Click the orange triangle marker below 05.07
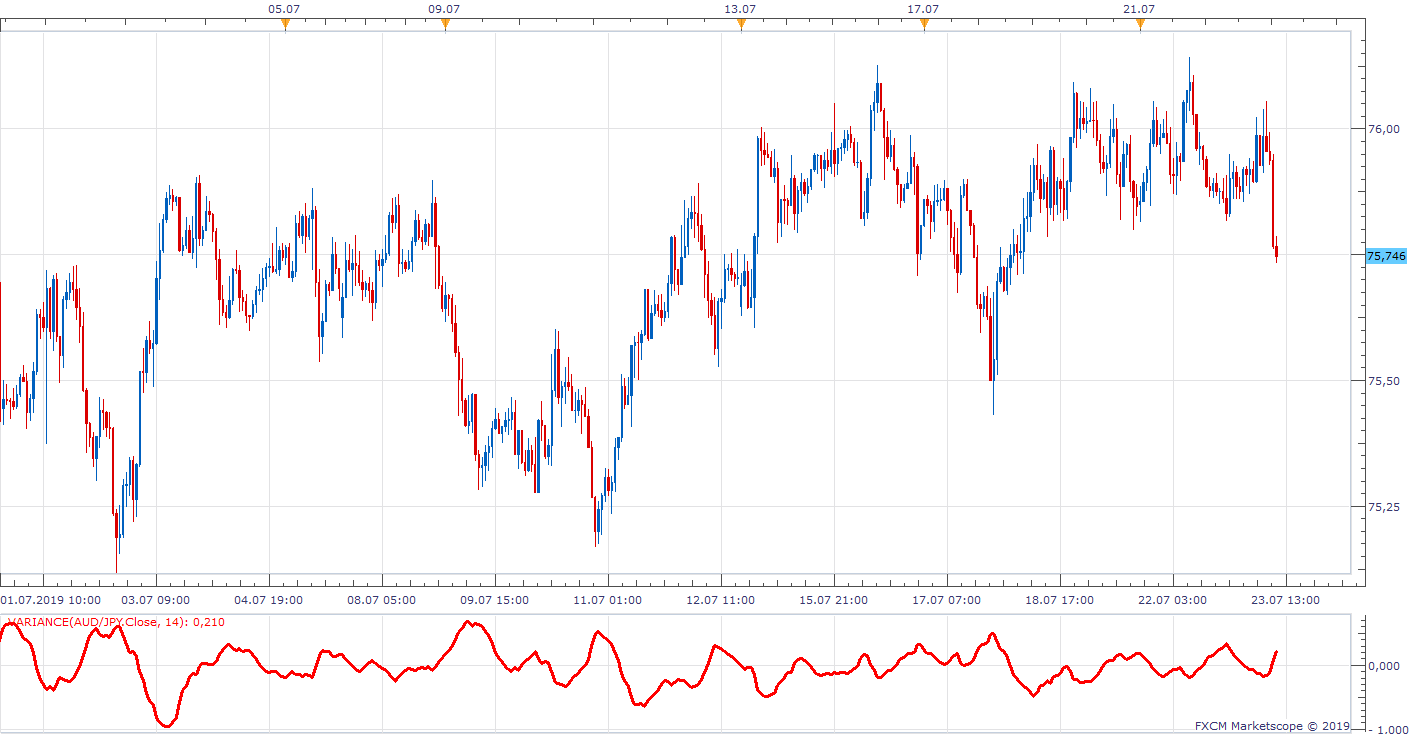This screenshot has width=1423, height=734. tap(285, 25)
